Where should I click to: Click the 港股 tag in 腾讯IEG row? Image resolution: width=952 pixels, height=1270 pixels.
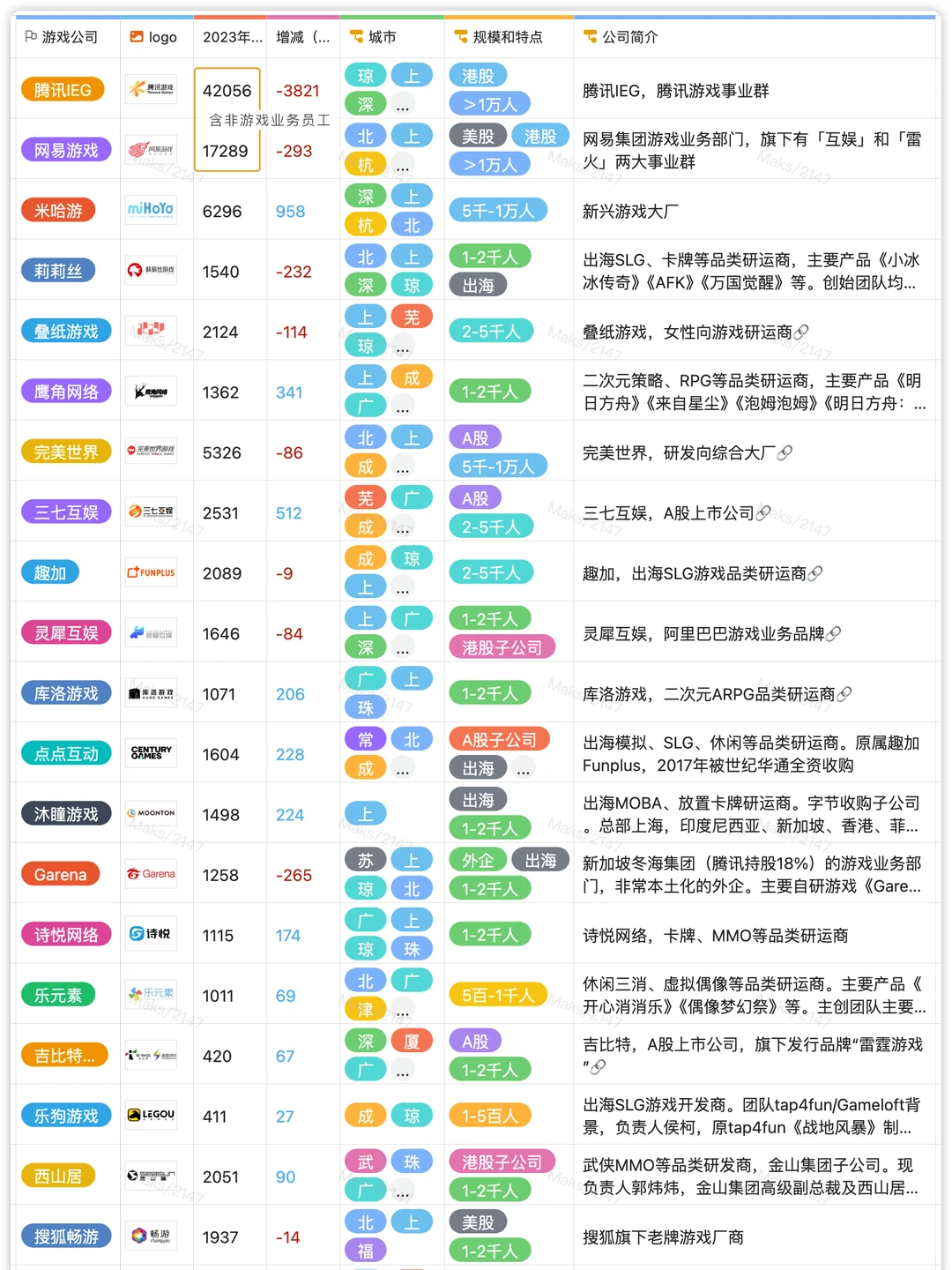pyautogui.click(x=479, y=76)
